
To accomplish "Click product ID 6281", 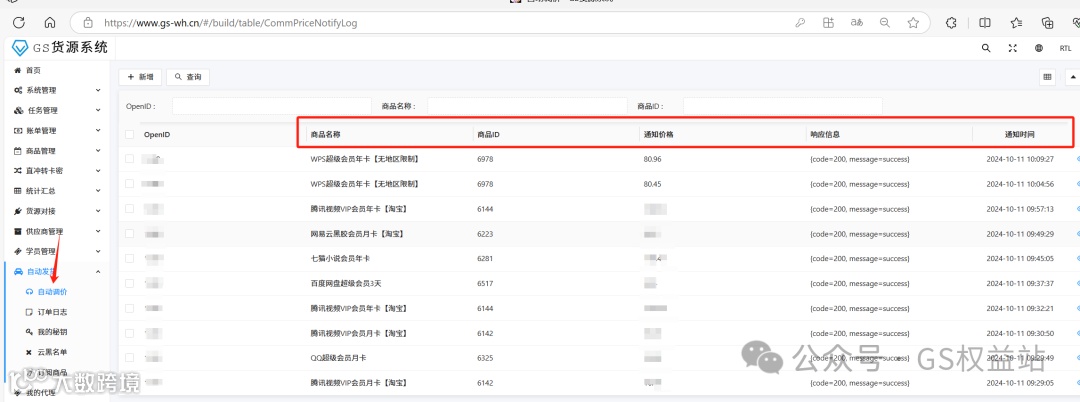I will click(486, 258).
